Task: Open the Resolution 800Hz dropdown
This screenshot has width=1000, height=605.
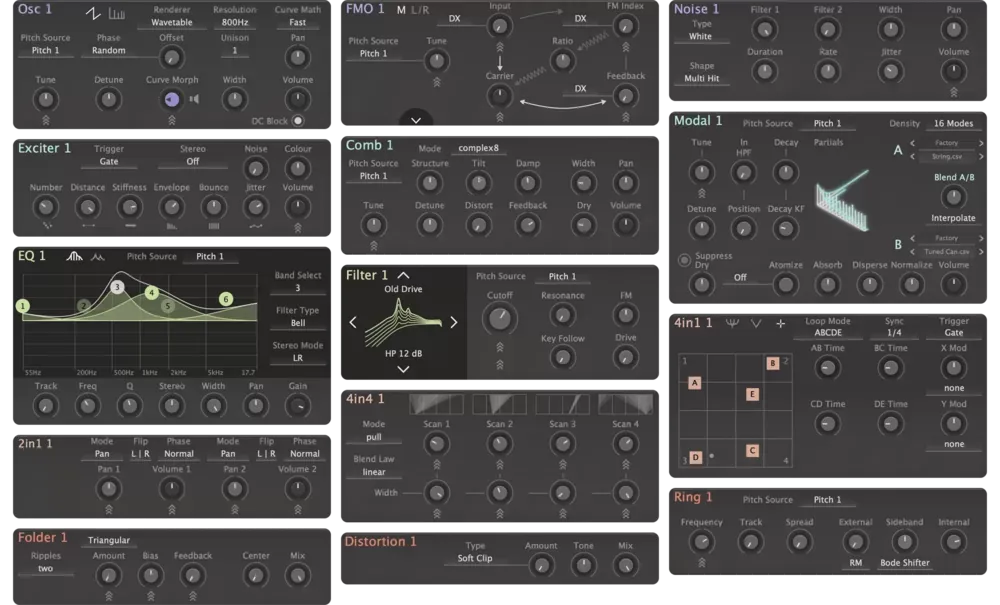Action: click(235, 22)
